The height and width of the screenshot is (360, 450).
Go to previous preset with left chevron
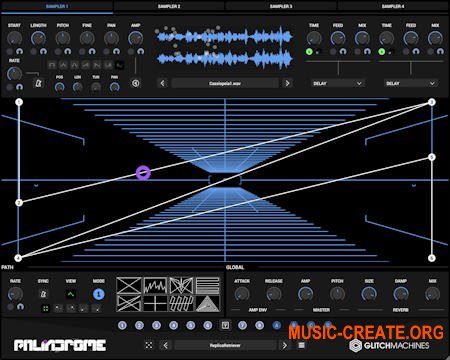click(x=166, y=345)
